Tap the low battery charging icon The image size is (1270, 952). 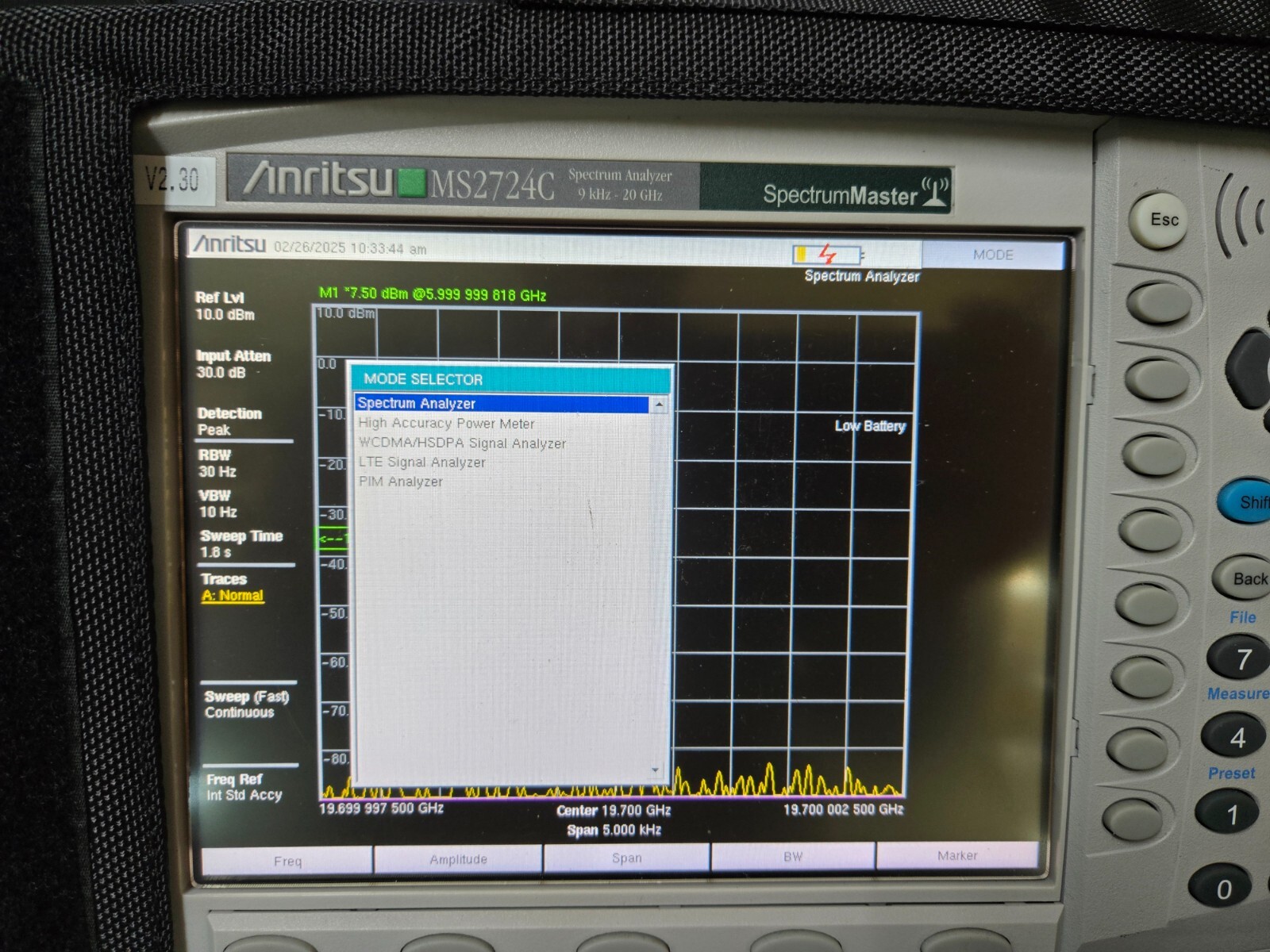click(x=827, y=255)
